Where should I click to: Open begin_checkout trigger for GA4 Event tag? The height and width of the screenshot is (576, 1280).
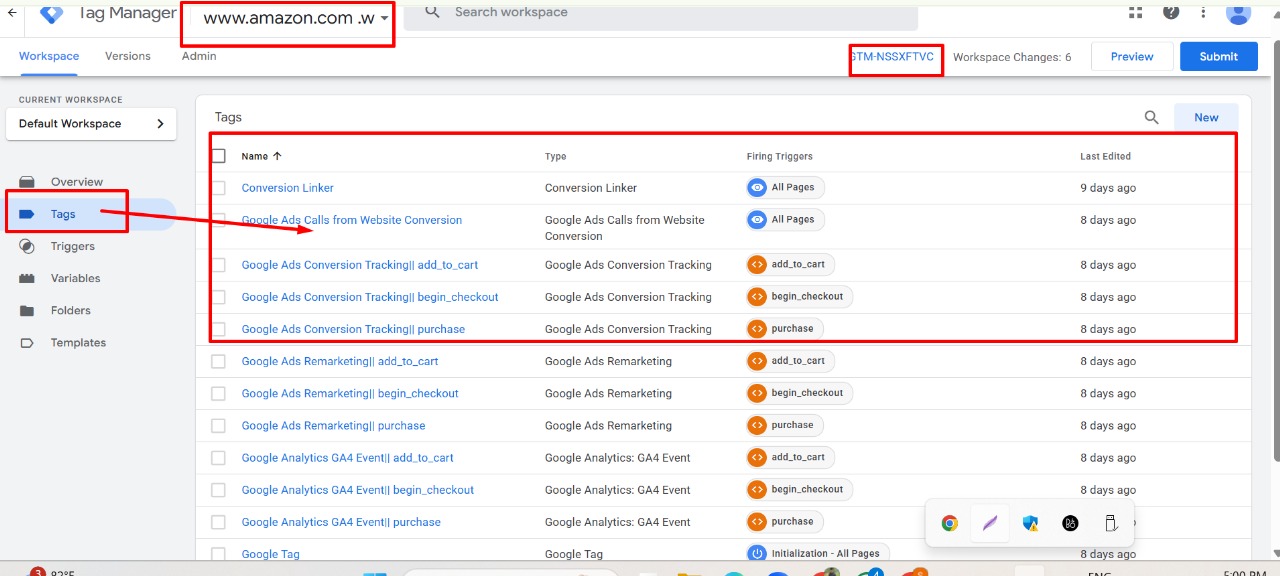(799, 489)
